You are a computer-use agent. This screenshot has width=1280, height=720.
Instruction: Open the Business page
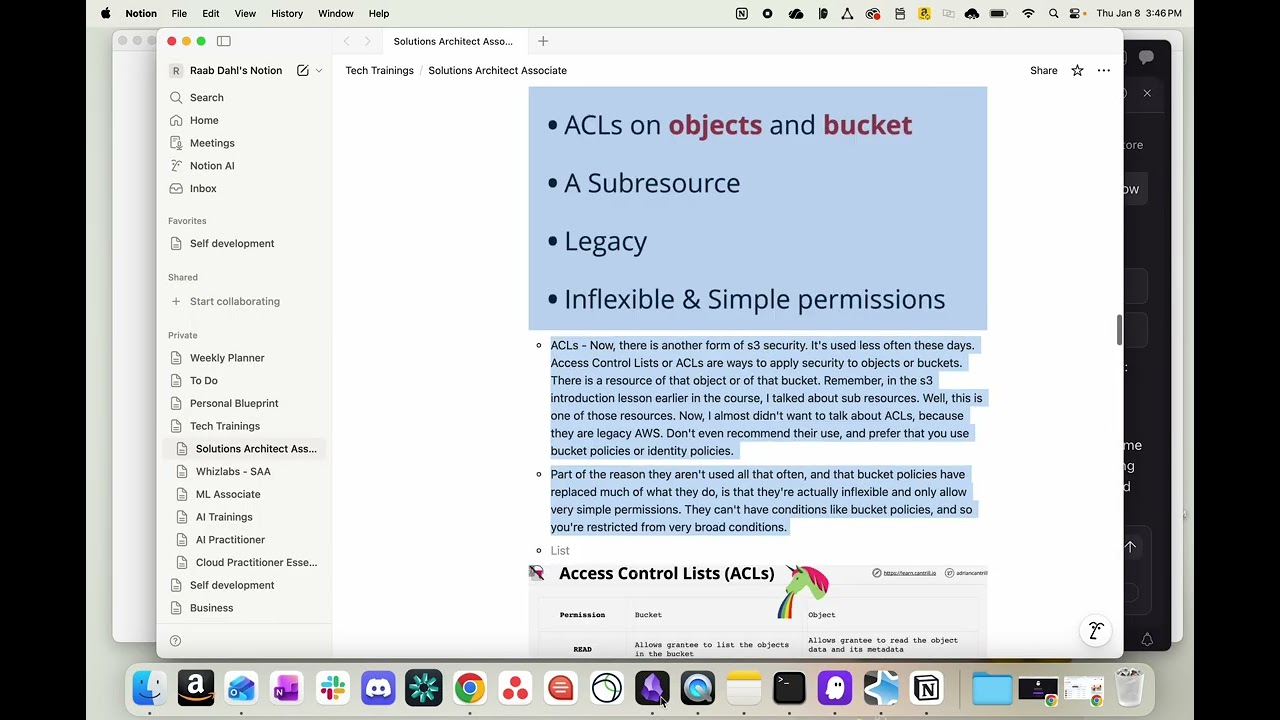coord(246,608)
